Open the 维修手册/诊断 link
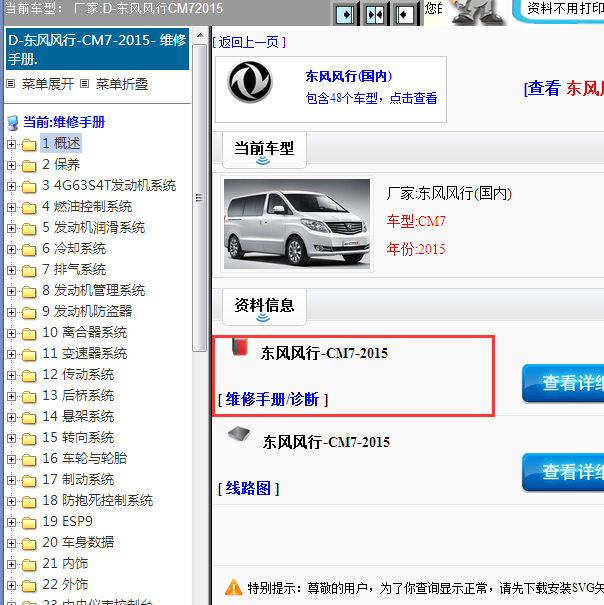The image size is (604, 605). tap(272, 399)
